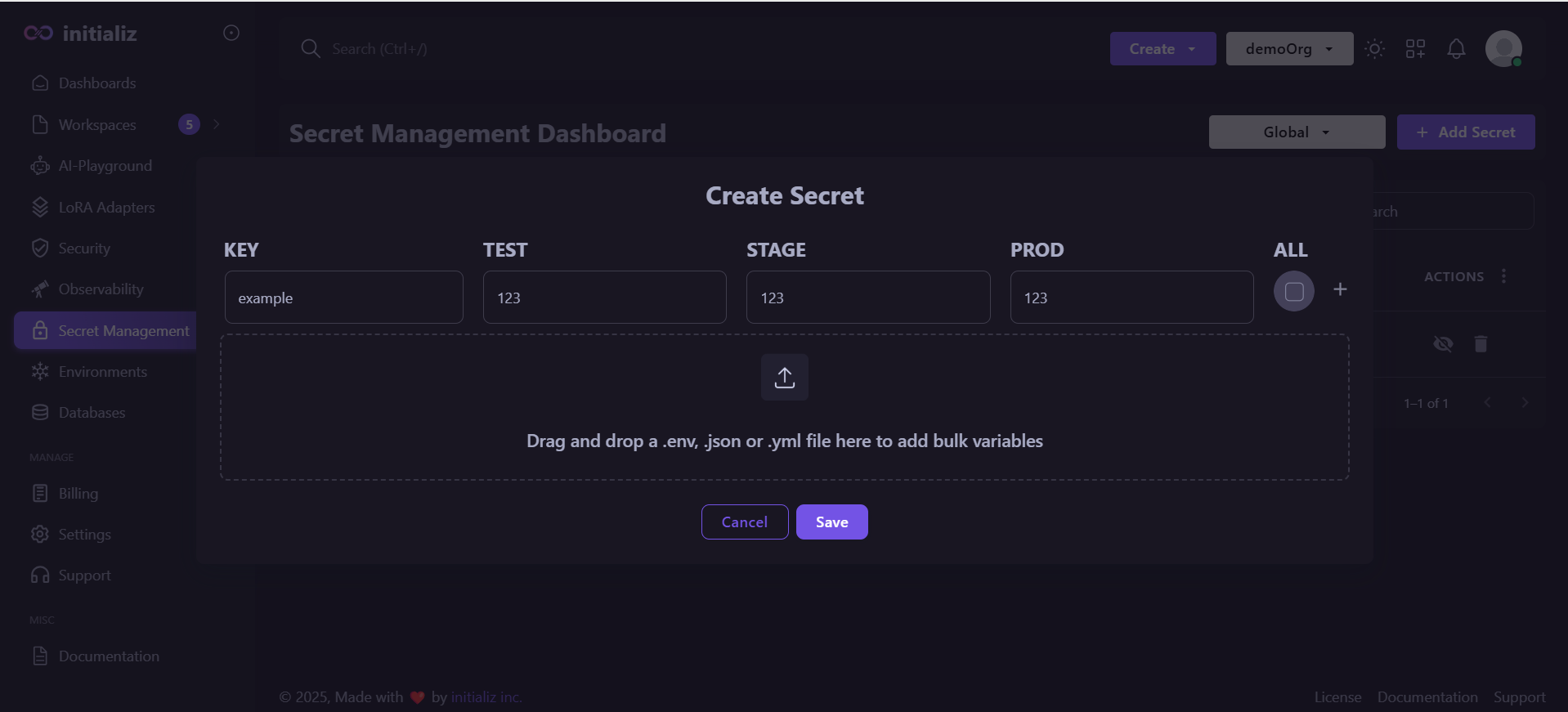Click the search magnifier icon

[x=311, y=49]
